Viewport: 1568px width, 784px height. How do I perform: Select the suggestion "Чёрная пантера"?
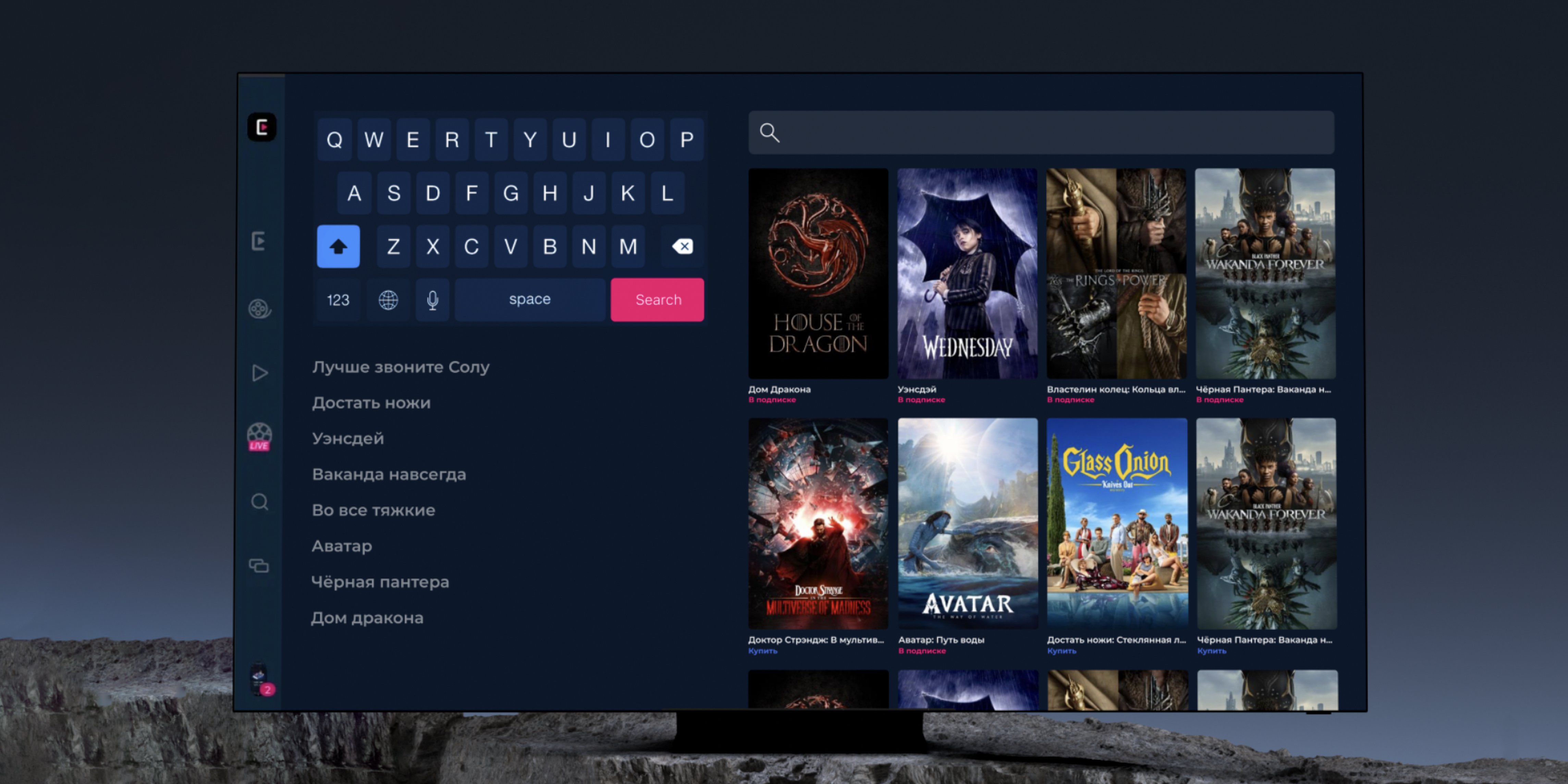(x=380, y=582)
